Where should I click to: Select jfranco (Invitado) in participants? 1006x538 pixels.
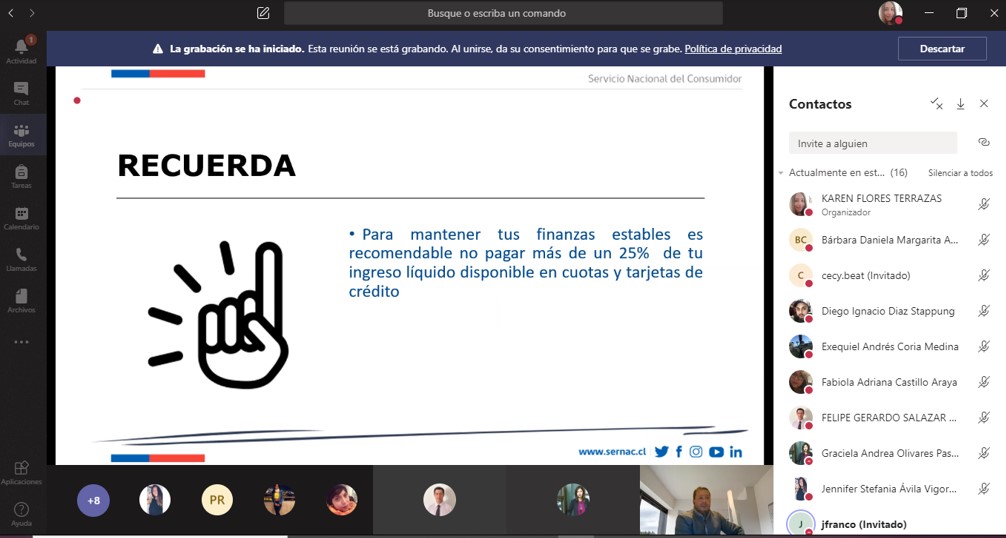pos(864,525)
